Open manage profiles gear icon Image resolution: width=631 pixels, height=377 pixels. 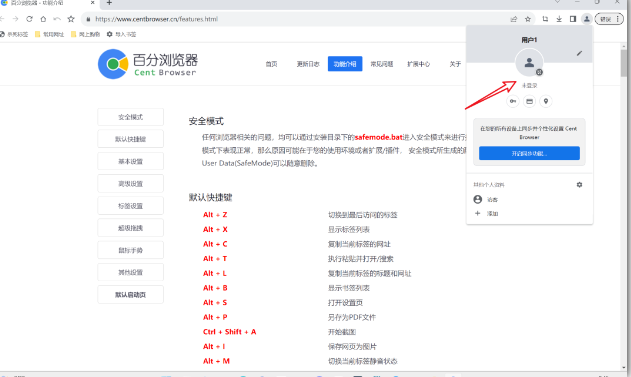[x=579, y=185]
